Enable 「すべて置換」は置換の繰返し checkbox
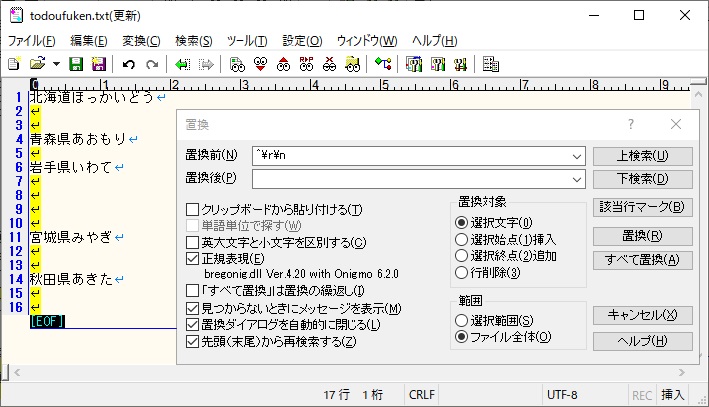Viewport: 709px width, 407px height. coord(193,290)
